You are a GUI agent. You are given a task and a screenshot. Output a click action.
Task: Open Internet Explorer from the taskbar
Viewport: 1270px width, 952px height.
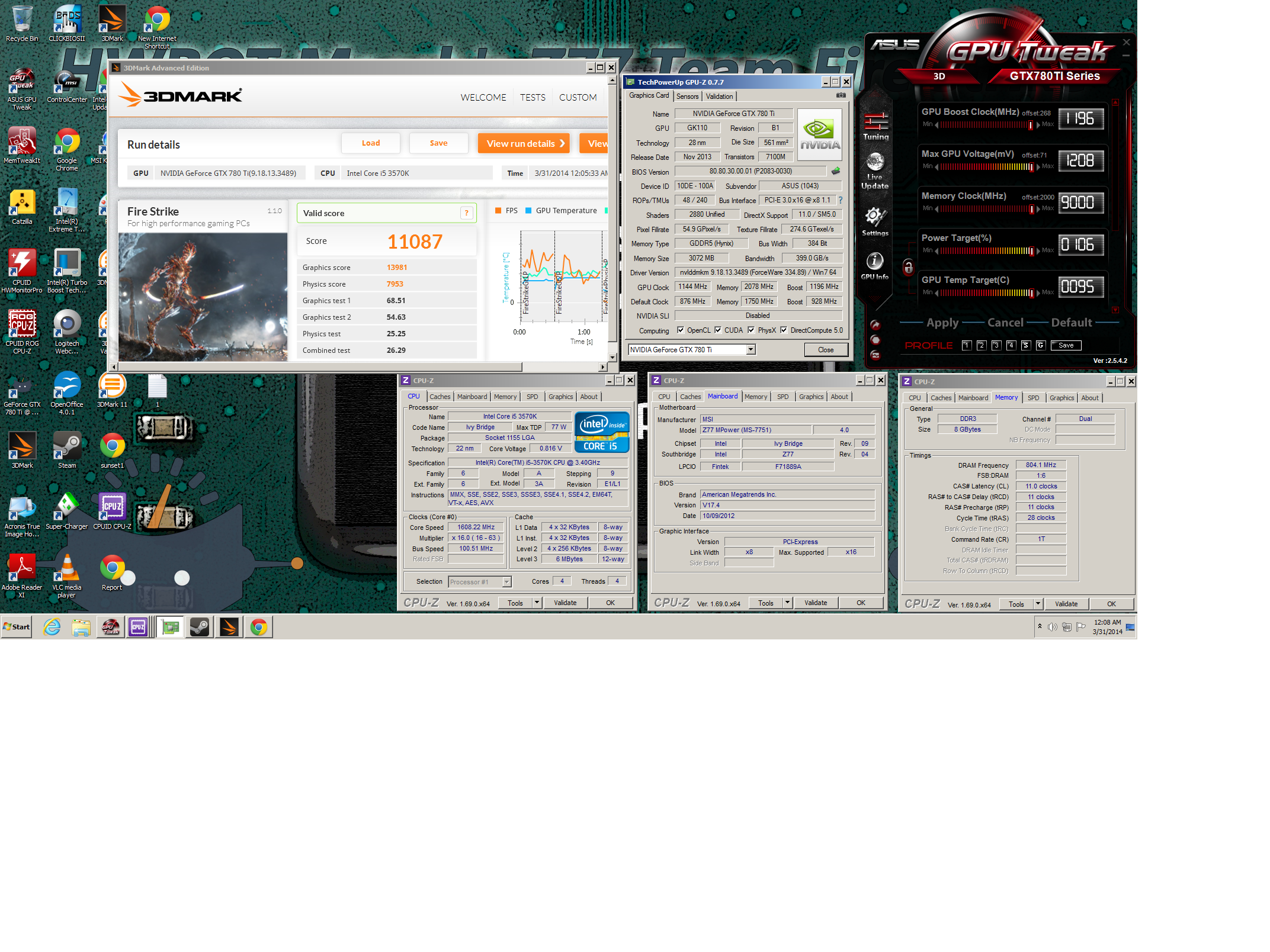(x=52, y=627)
